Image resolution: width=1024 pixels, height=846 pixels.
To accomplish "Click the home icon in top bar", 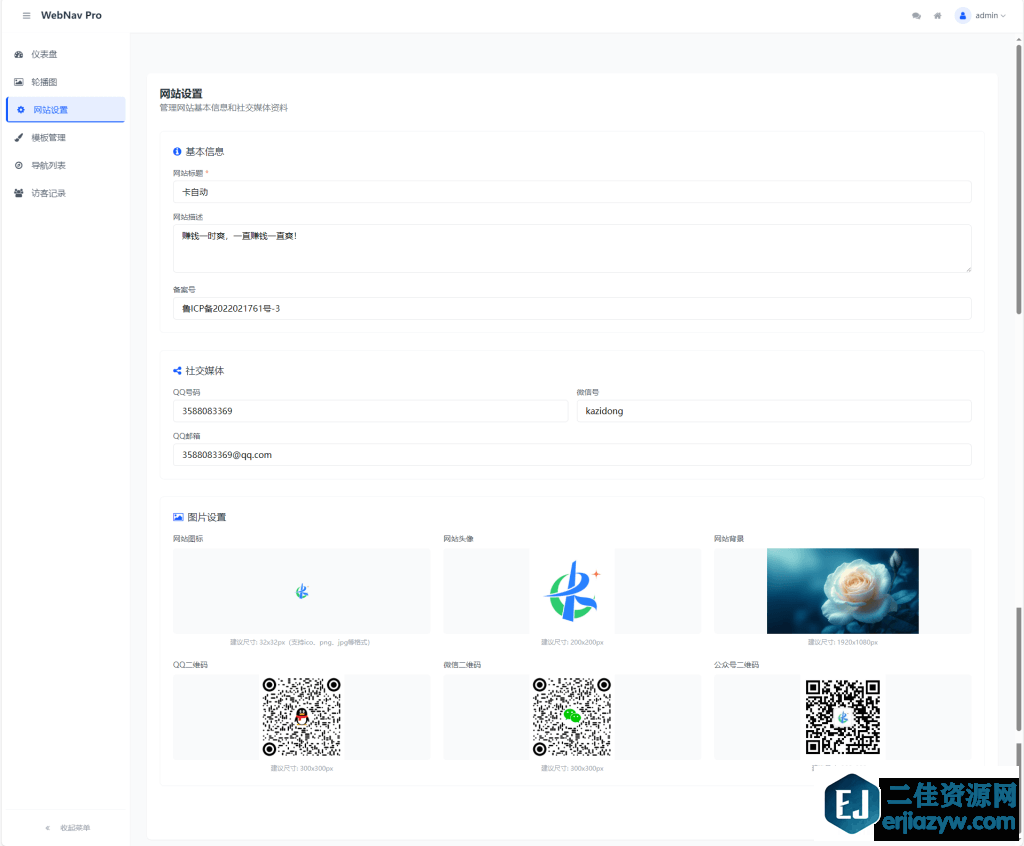I will [937, 16].
